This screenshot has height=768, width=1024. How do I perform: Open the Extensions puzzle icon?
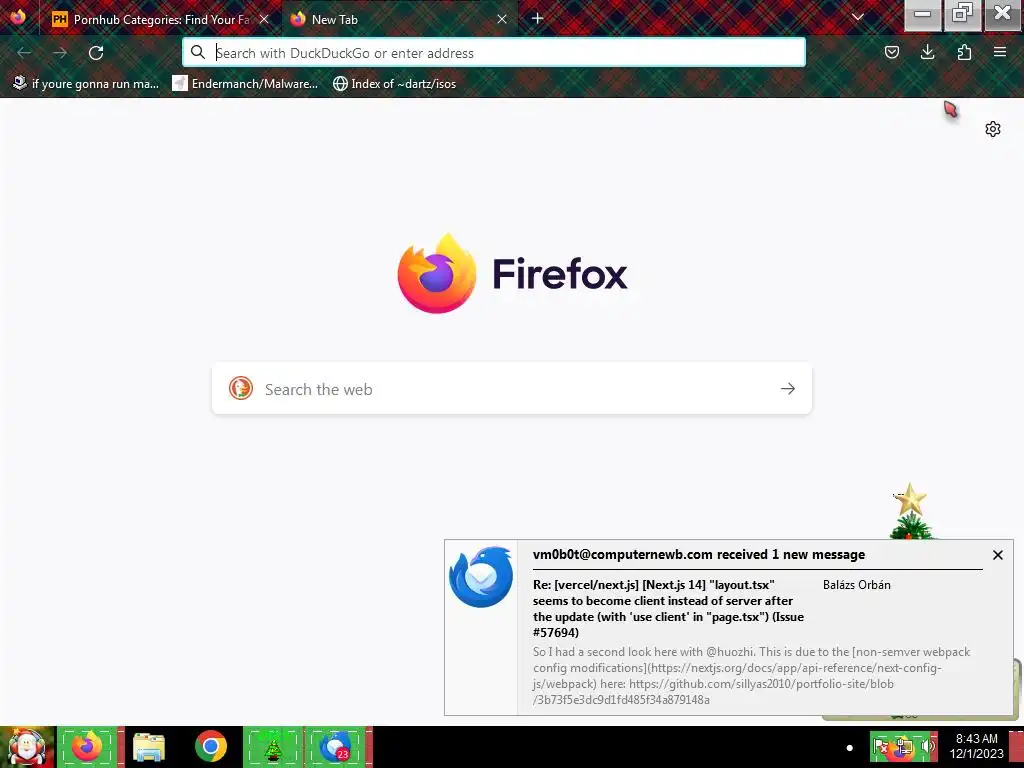pos(964,52)
